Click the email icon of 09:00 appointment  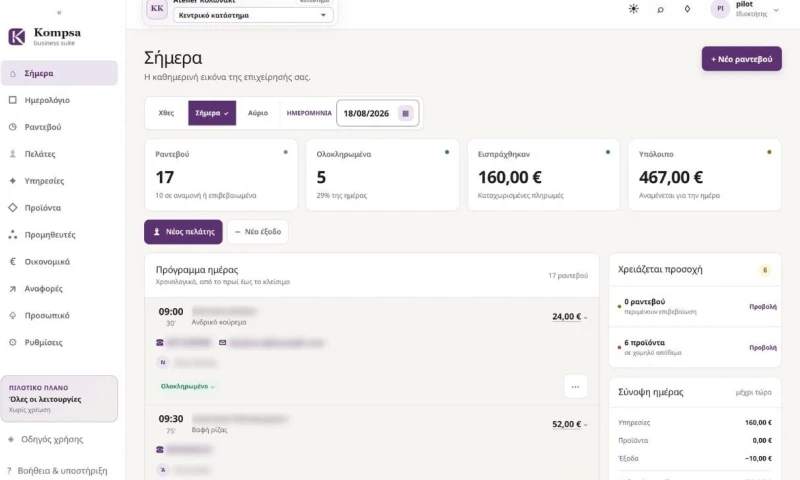point(222,343)
